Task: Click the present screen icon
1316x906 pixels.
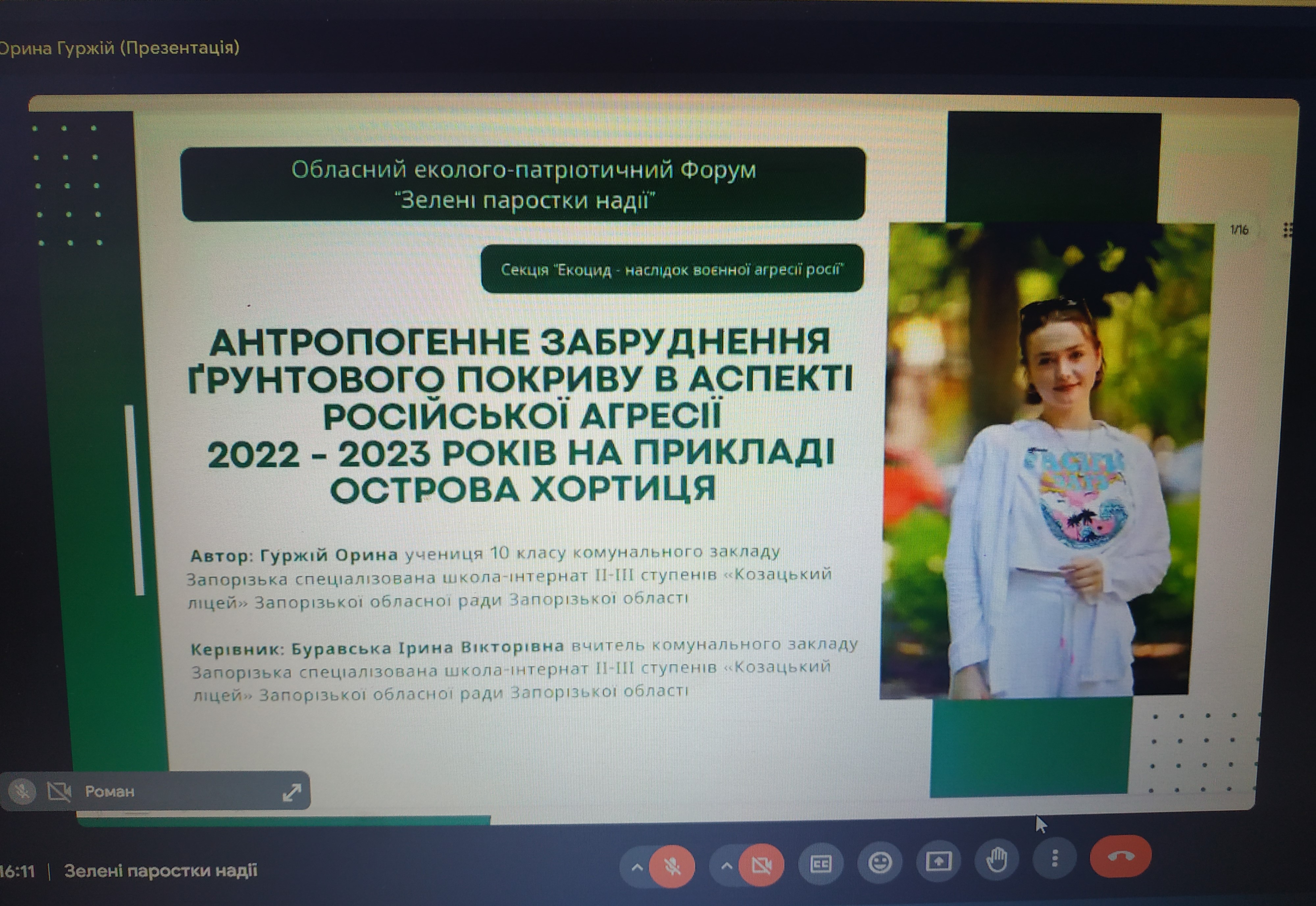Action: point(938,862)
